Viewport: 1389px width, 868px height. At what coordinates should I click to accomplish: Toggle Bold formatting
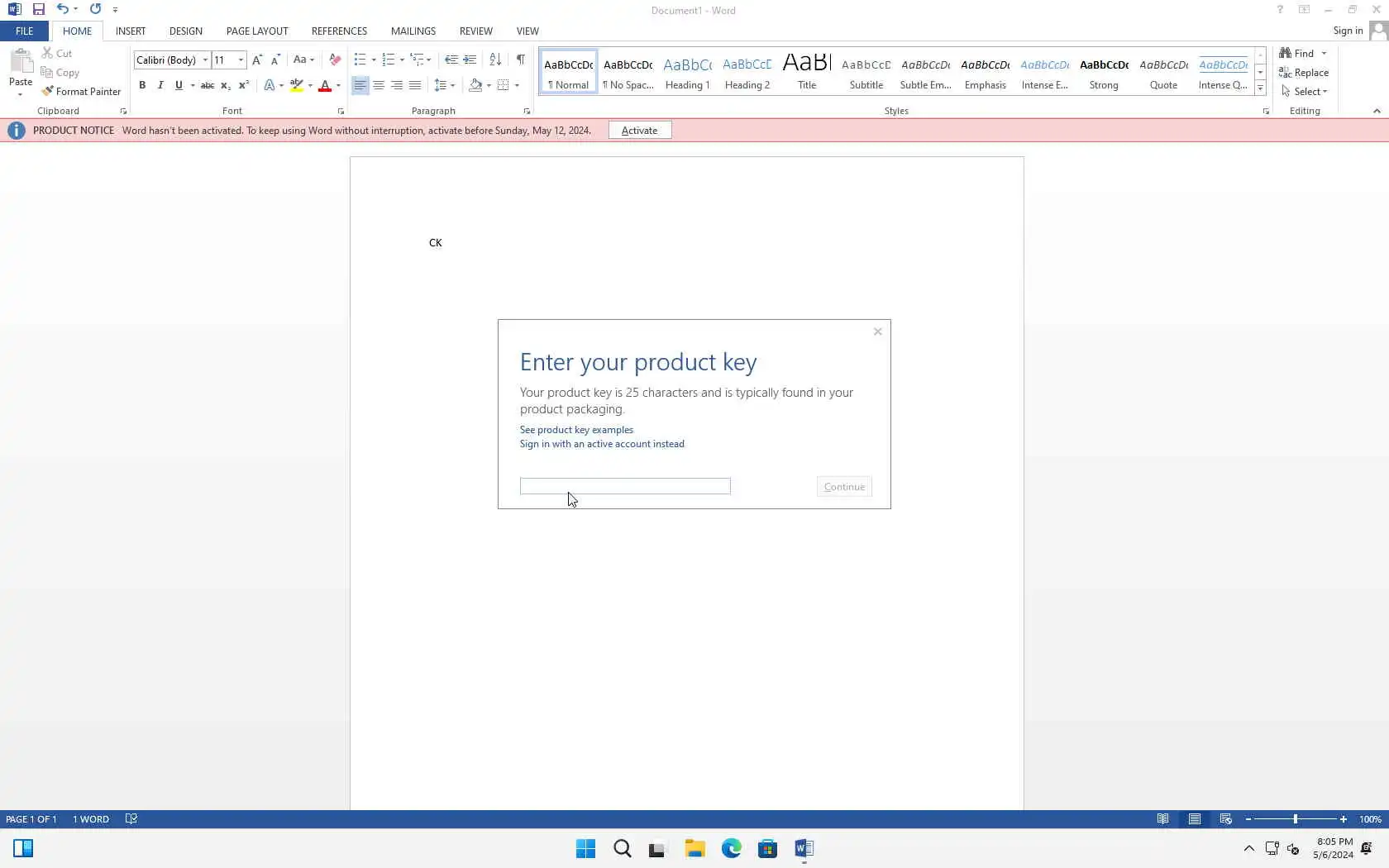[142, 85]
